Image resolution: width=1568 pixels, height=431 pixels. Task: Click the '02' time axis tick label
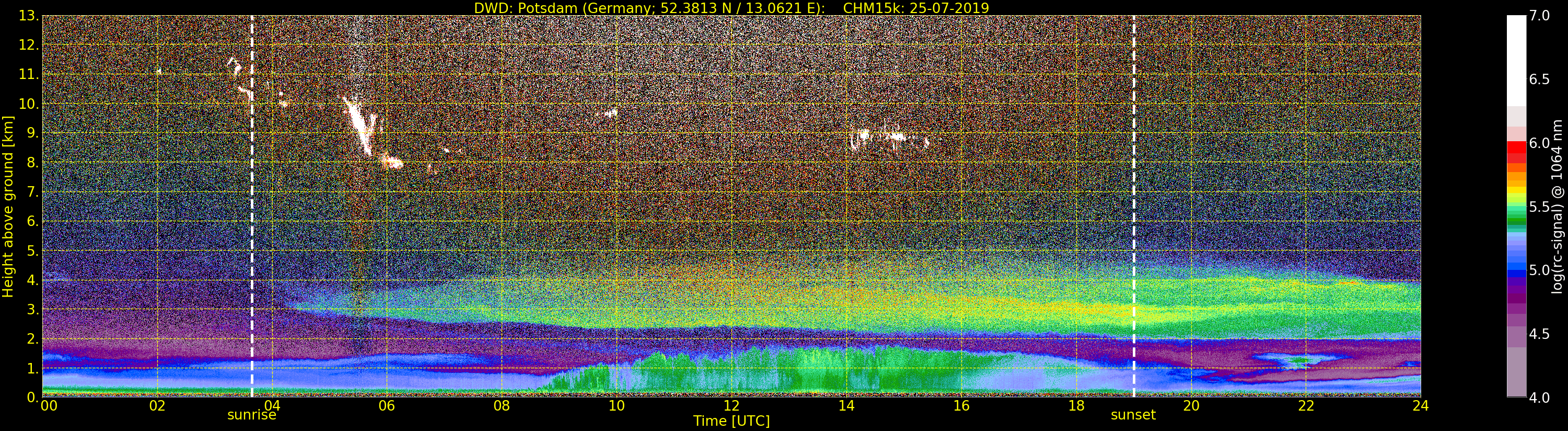[157, 405]
